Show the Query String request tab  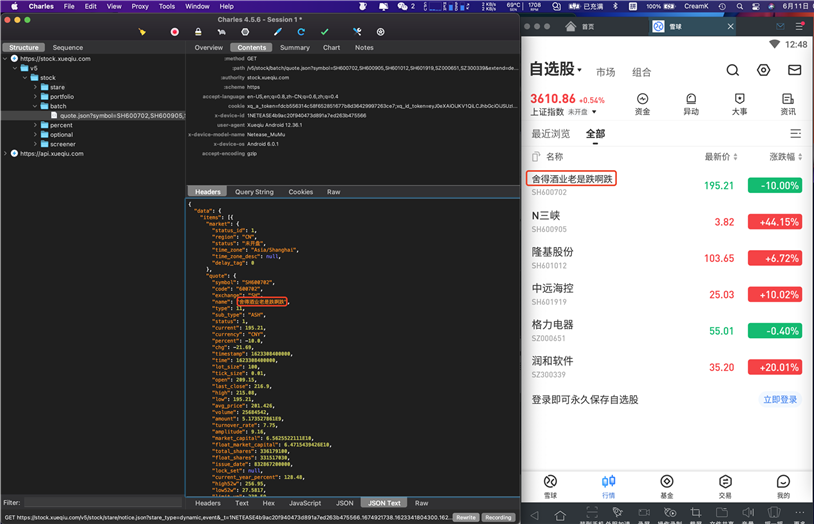(254, 192)
